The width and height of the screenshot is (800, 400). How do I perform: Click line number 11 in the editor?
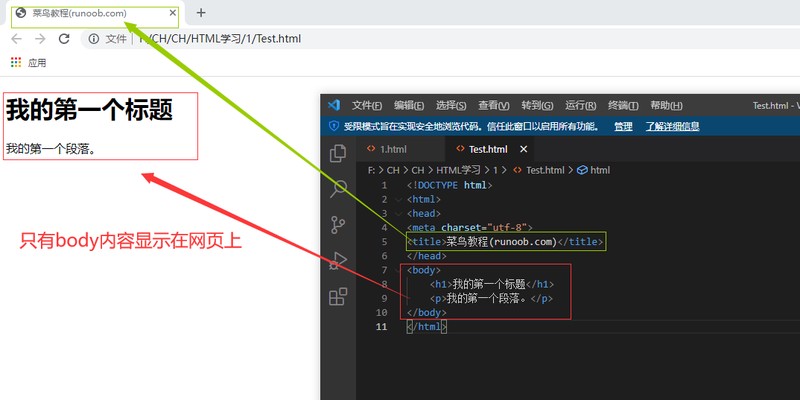pos(382,327)
